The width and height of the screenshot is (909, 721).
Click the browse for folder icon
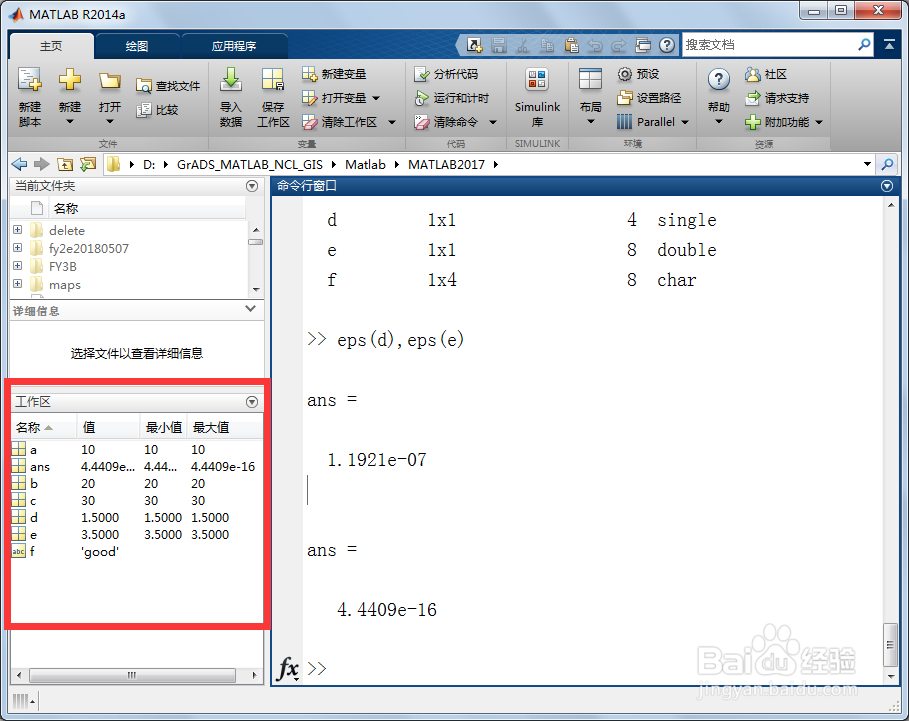pyautogui.click(x=88, y=165)
